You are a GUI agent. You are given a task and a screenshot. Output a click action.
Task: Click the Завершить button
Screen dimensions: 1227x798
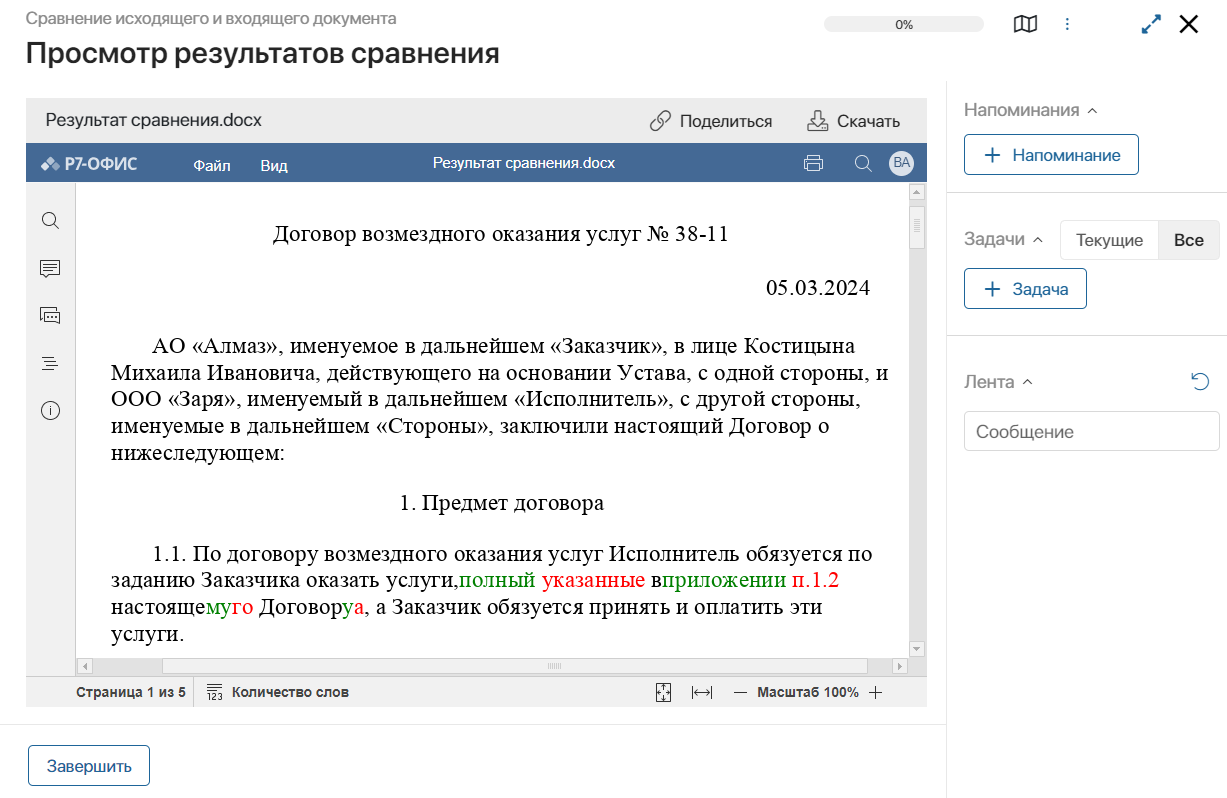click(88, 765)
